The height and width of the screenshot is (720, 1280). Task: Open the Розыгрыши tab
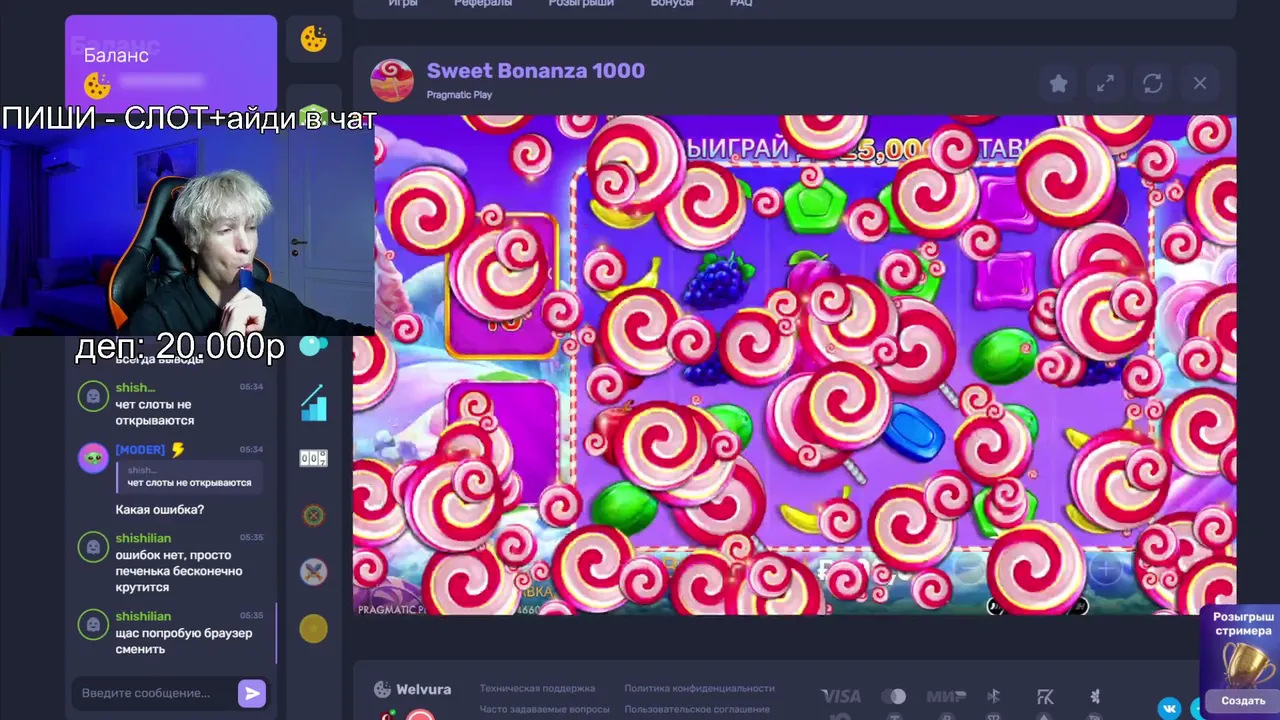(581, 4)
